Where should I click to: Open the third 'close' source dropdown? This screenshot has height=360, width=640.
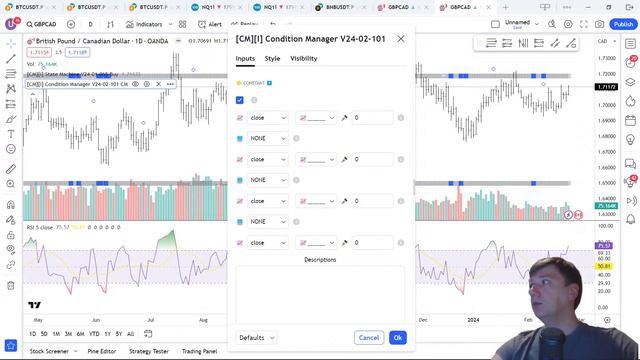coord(268,201)
